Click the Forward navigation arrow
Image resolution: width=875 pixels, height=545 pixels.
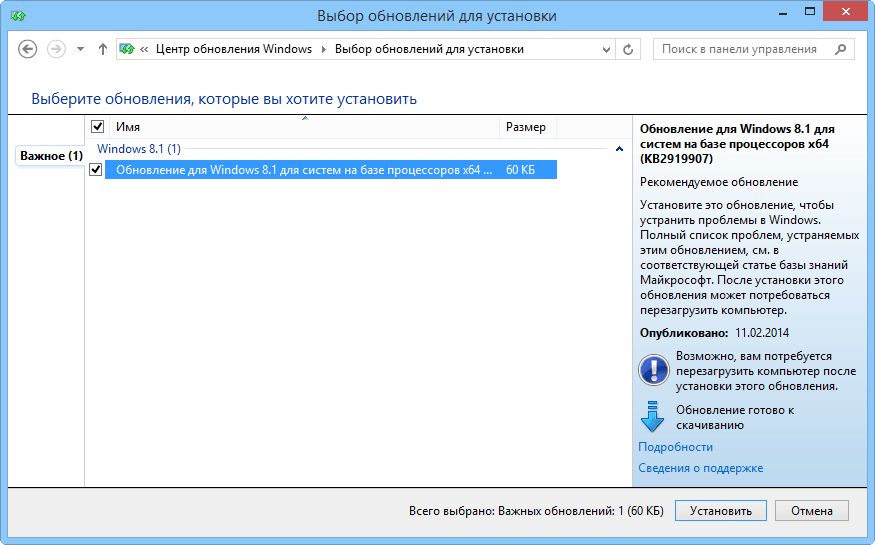click(56, 49)
